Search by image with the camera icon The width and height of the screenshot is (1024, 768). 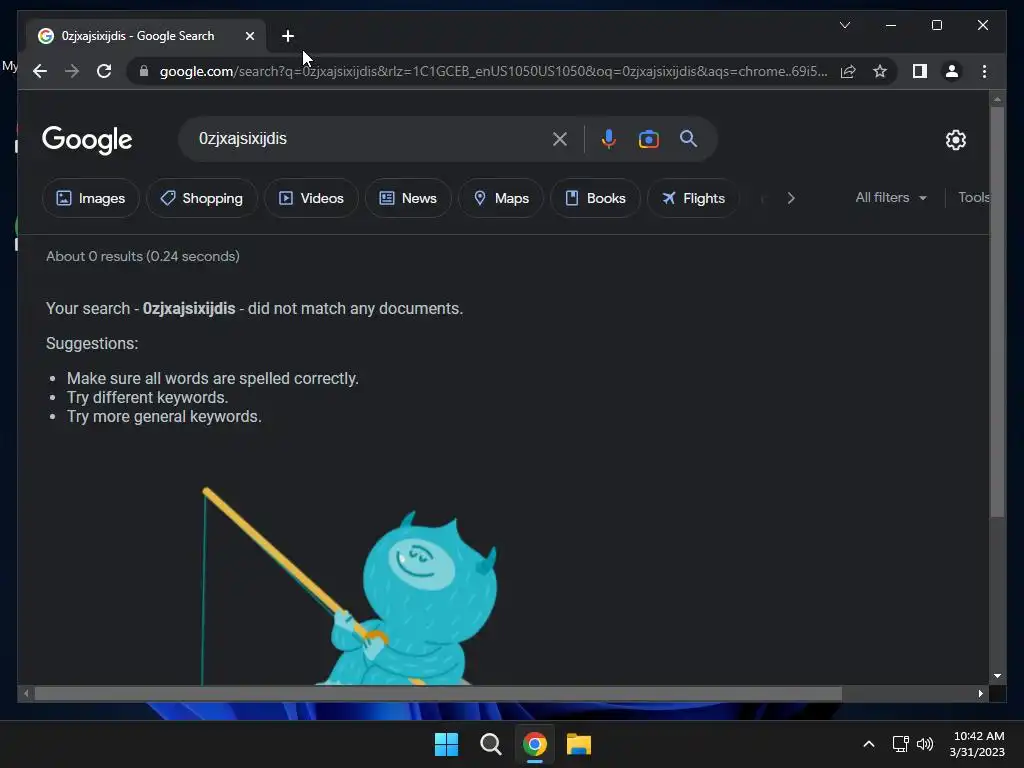tap(648, 139)
